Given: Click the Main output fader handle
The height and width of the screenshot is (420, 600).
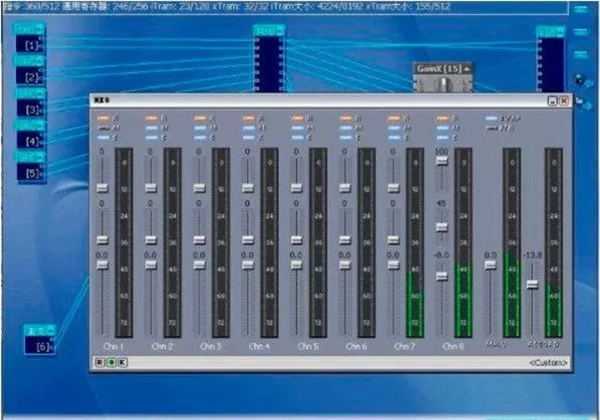Looking at the screenshot, I should 490,265.
